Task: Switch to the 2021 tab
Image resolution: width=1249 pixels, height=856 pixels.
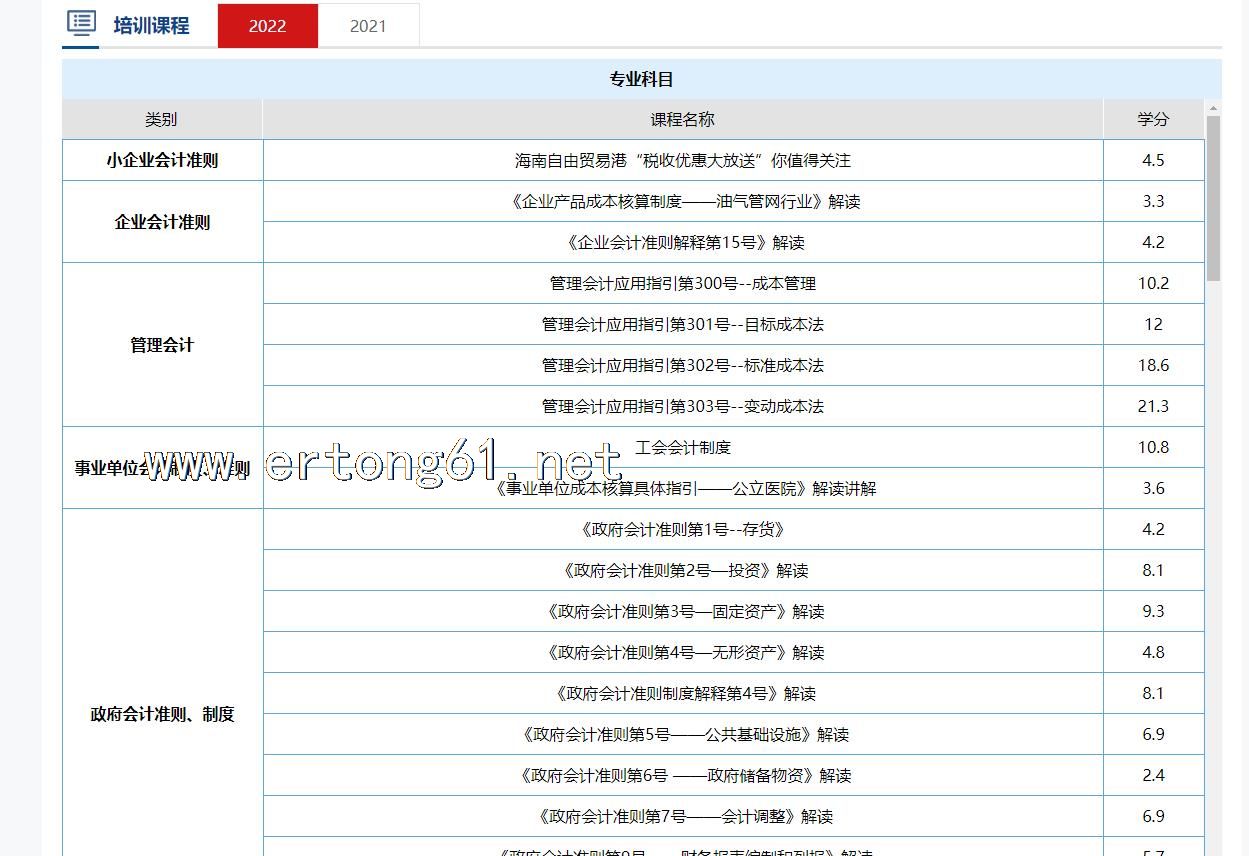Action: pos(368,26)
